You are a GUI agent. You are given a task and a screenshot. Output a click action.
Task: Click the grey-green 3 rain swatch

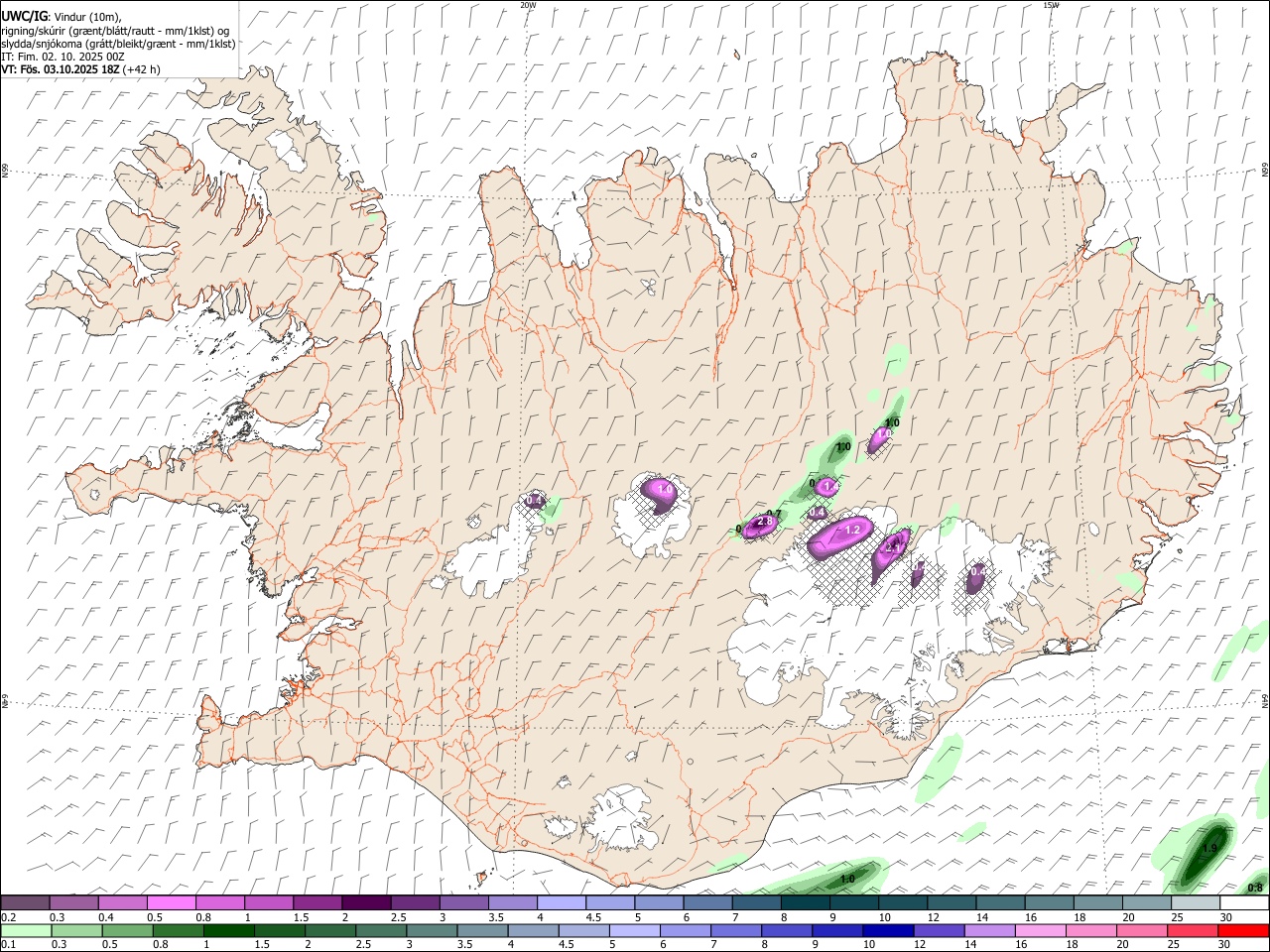432,930
